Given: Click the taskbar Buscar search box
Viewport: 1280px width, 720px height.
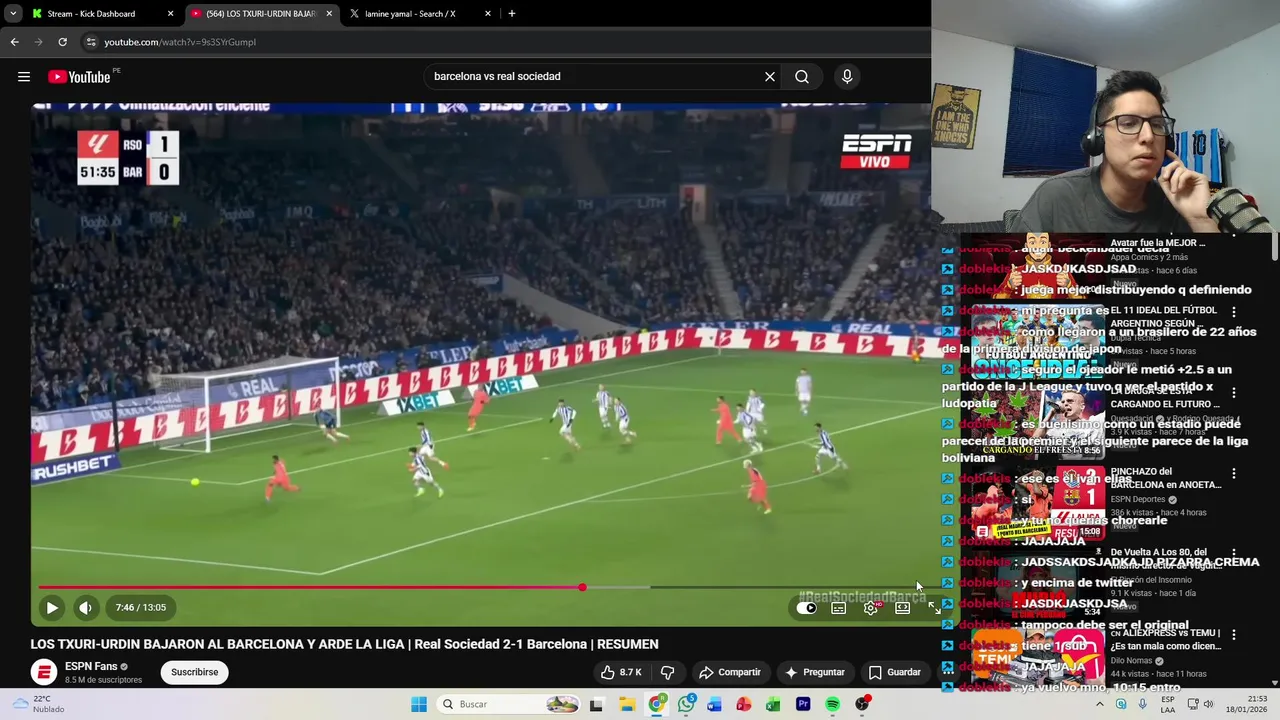Looking at the screenshot, I should [509, 704].
